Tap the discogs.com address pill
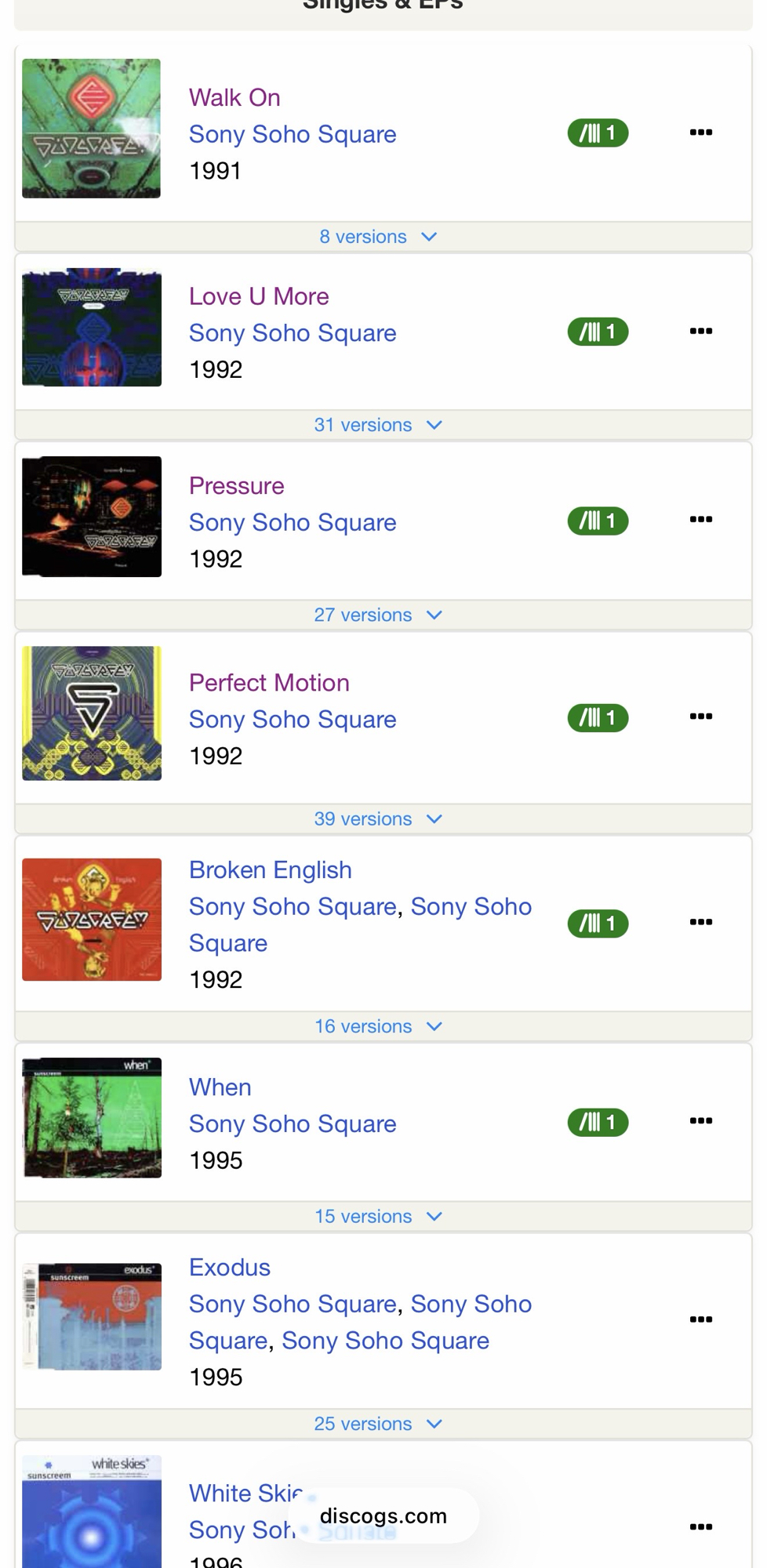The height and width of the screenshot is (1568, 767). pyautogui.click(x=383, y=1516)
